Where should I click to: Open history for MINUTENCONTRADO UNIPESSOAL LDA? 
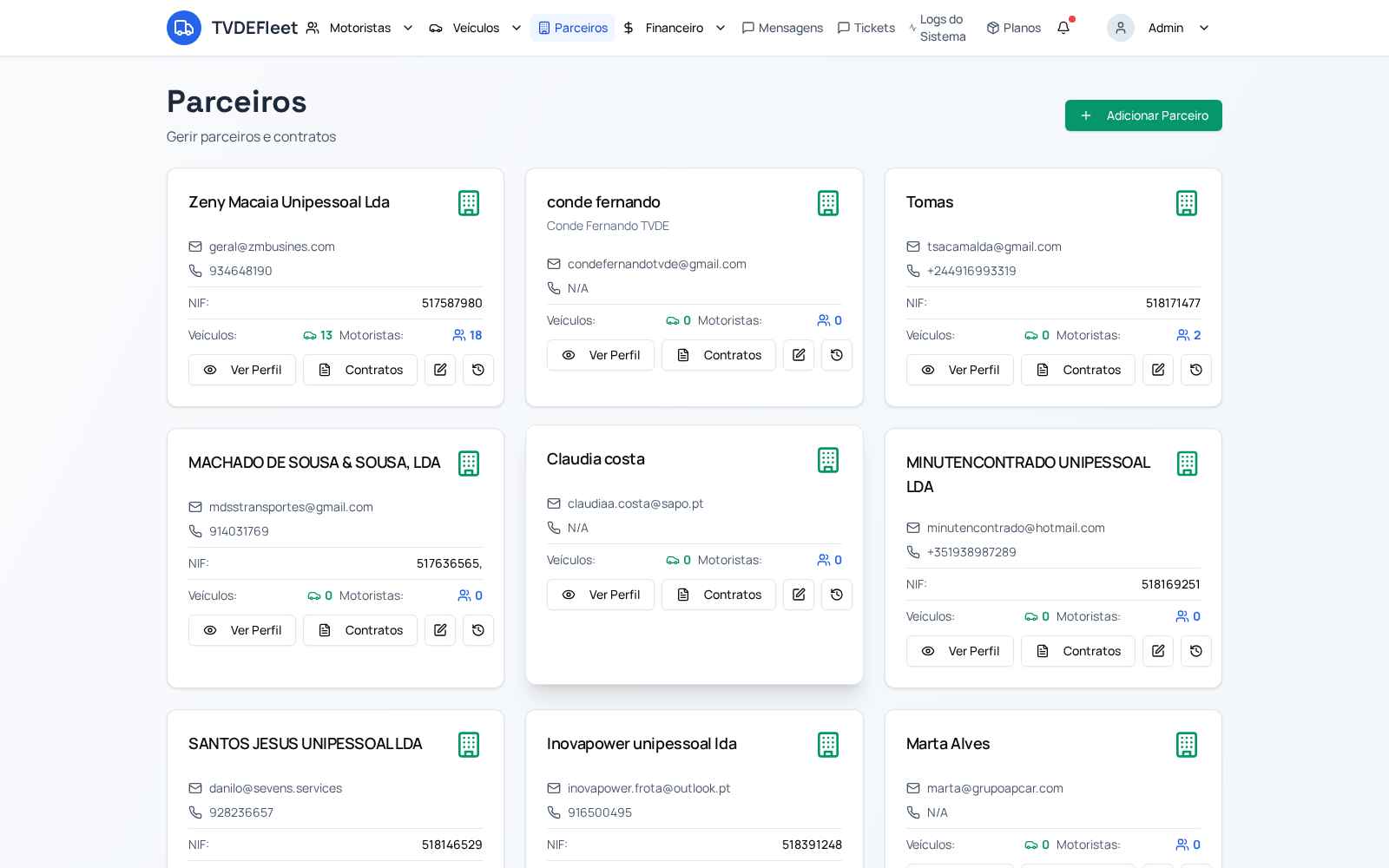pyautogui.click(x=1196, y=651)
